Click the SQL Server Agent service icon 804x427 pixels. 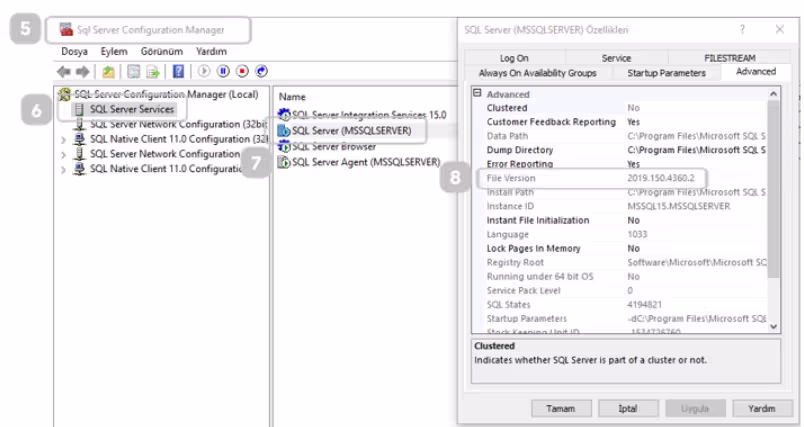284,162
